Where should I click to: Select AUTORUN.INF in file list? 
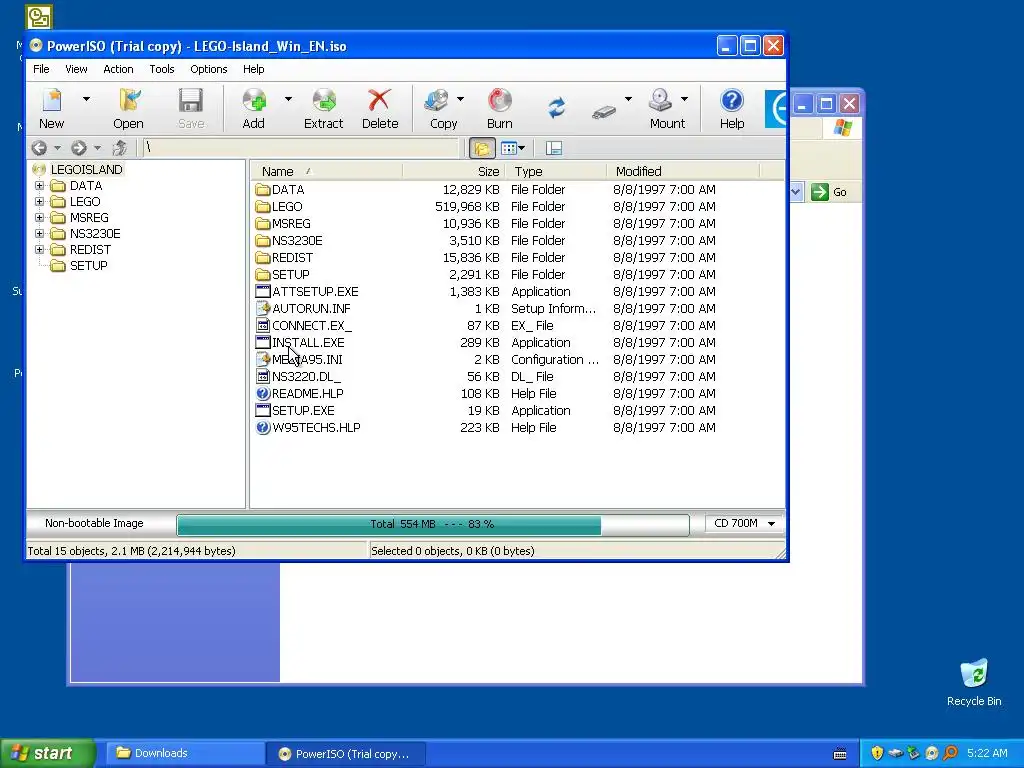tap(311, 309)
